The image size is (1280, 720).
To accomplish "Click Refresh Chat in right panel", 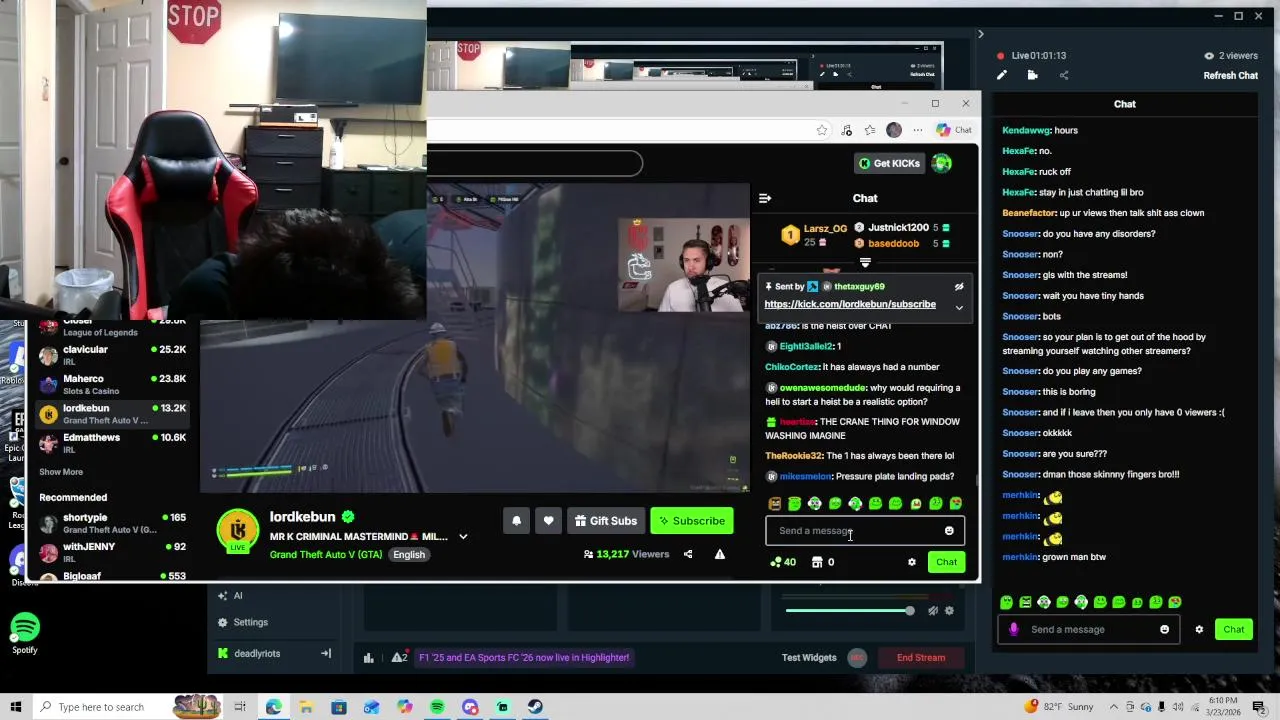I will click(1230, 76).
